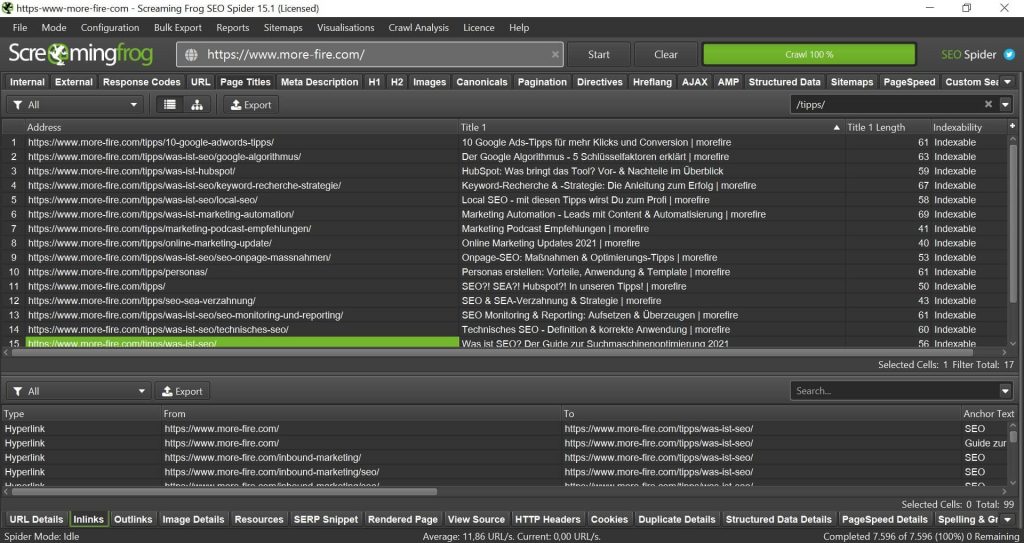Switch to the Images tab
The height and width of the screenshot is (543, 1024).
(429, 82)
